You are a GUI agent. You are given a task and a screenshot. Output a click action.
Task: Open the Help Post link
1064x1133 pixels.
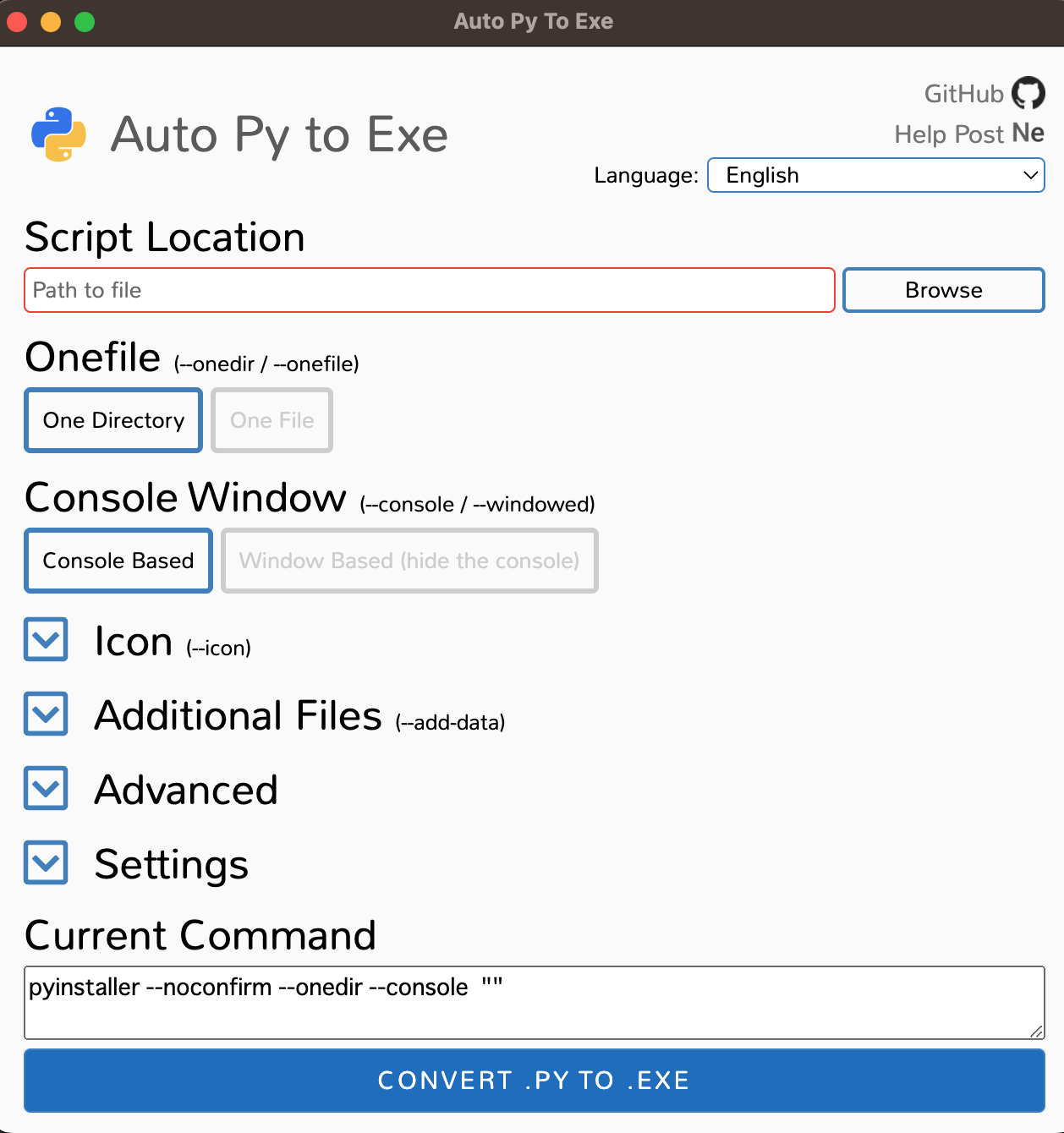point(949,134)
